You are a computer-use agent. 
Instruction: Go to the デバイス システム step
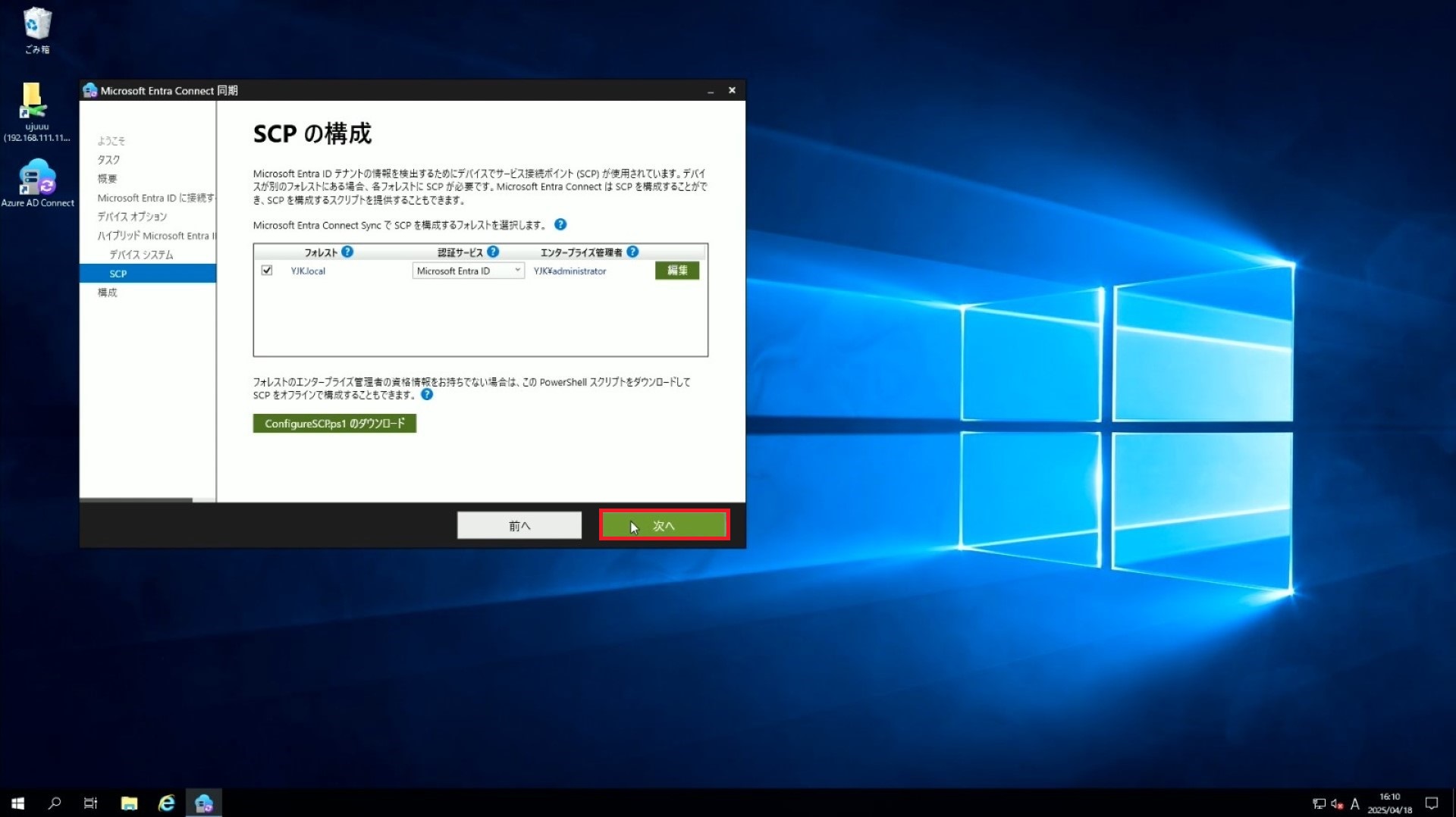(141, 255)
